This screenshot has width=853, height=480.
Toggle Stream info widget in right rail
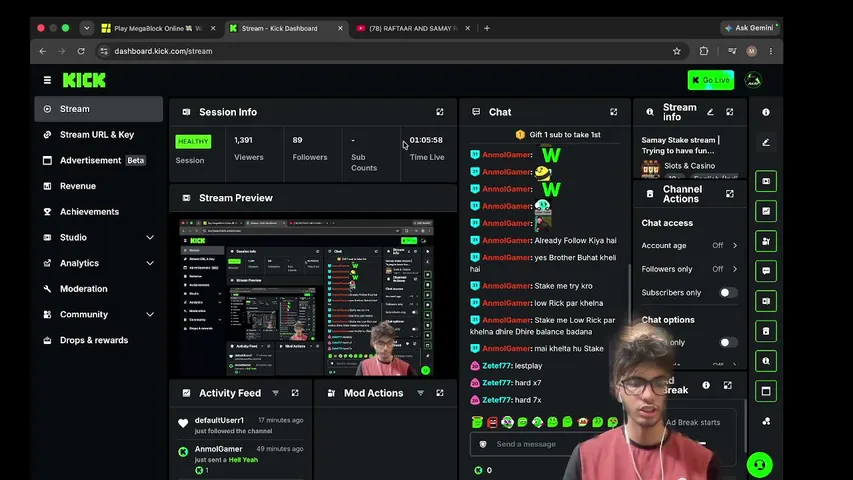[x=766, y=361]
